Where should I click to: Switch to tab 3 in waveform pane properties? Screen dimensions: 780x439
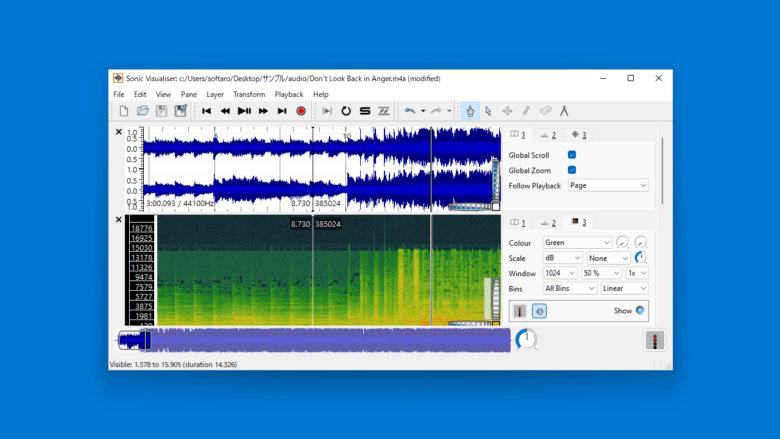[x=579, y=135]
